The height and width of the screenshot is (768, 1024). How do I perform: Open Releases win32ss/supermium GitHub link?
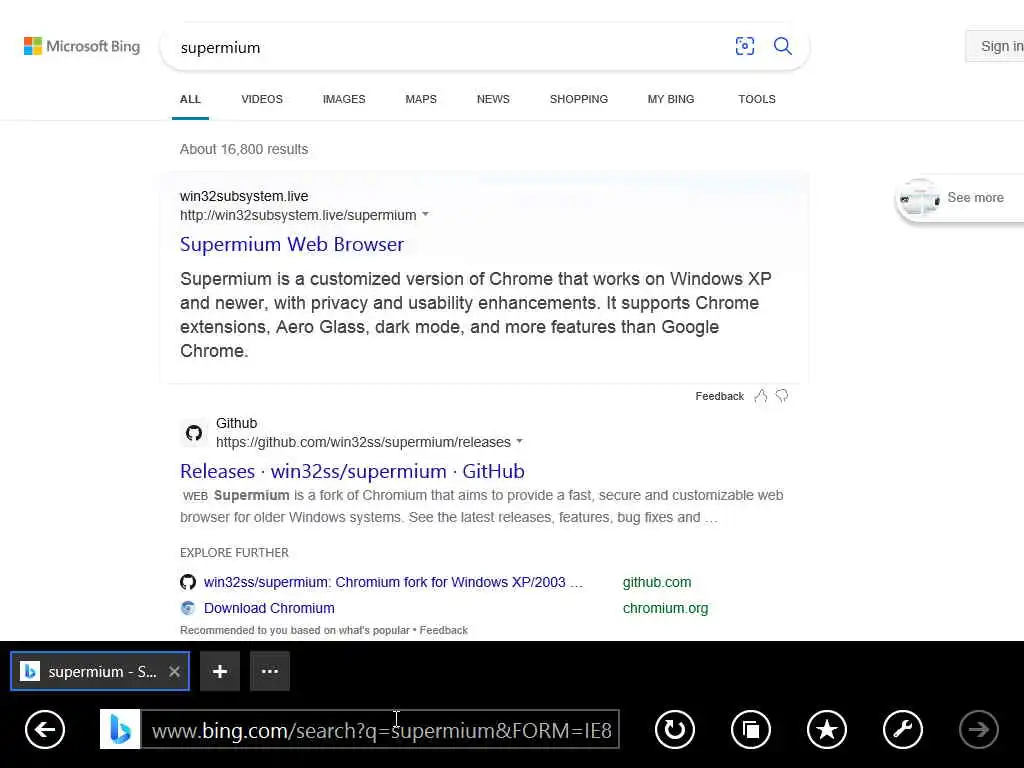point(352,471)
